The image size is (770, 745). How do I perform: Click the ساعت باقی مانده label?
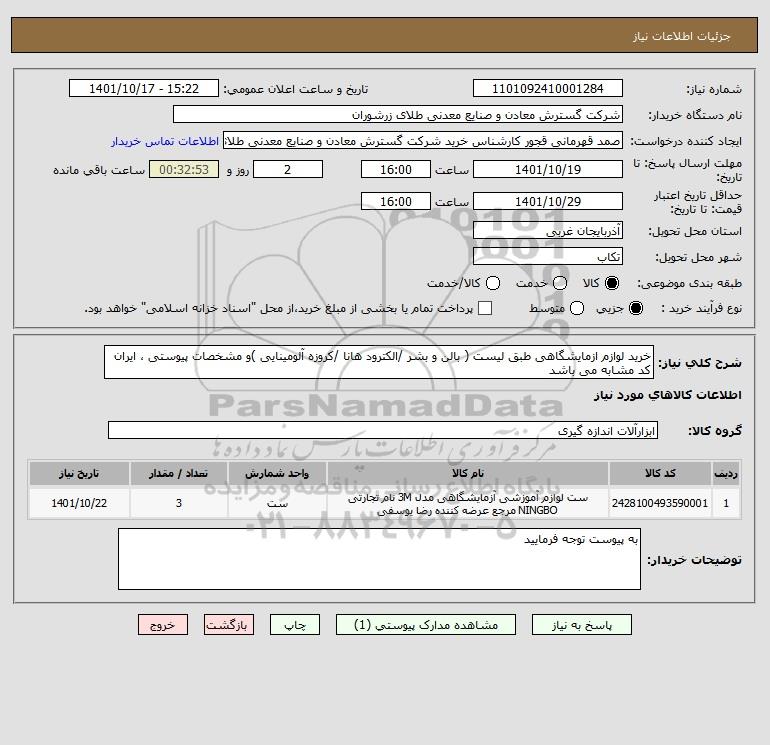(99, 170)
